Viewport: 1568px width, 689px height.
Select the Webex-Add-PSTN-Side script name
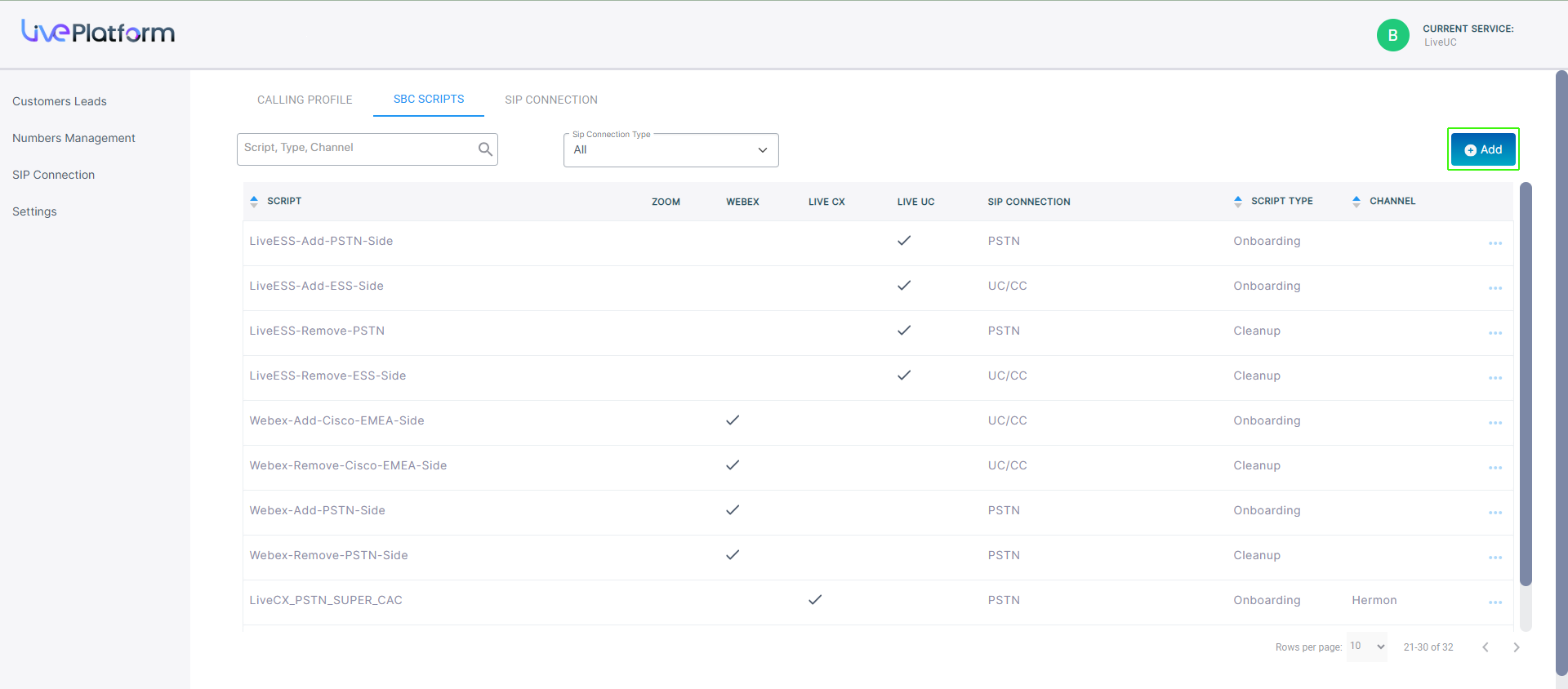pos(317,510)
